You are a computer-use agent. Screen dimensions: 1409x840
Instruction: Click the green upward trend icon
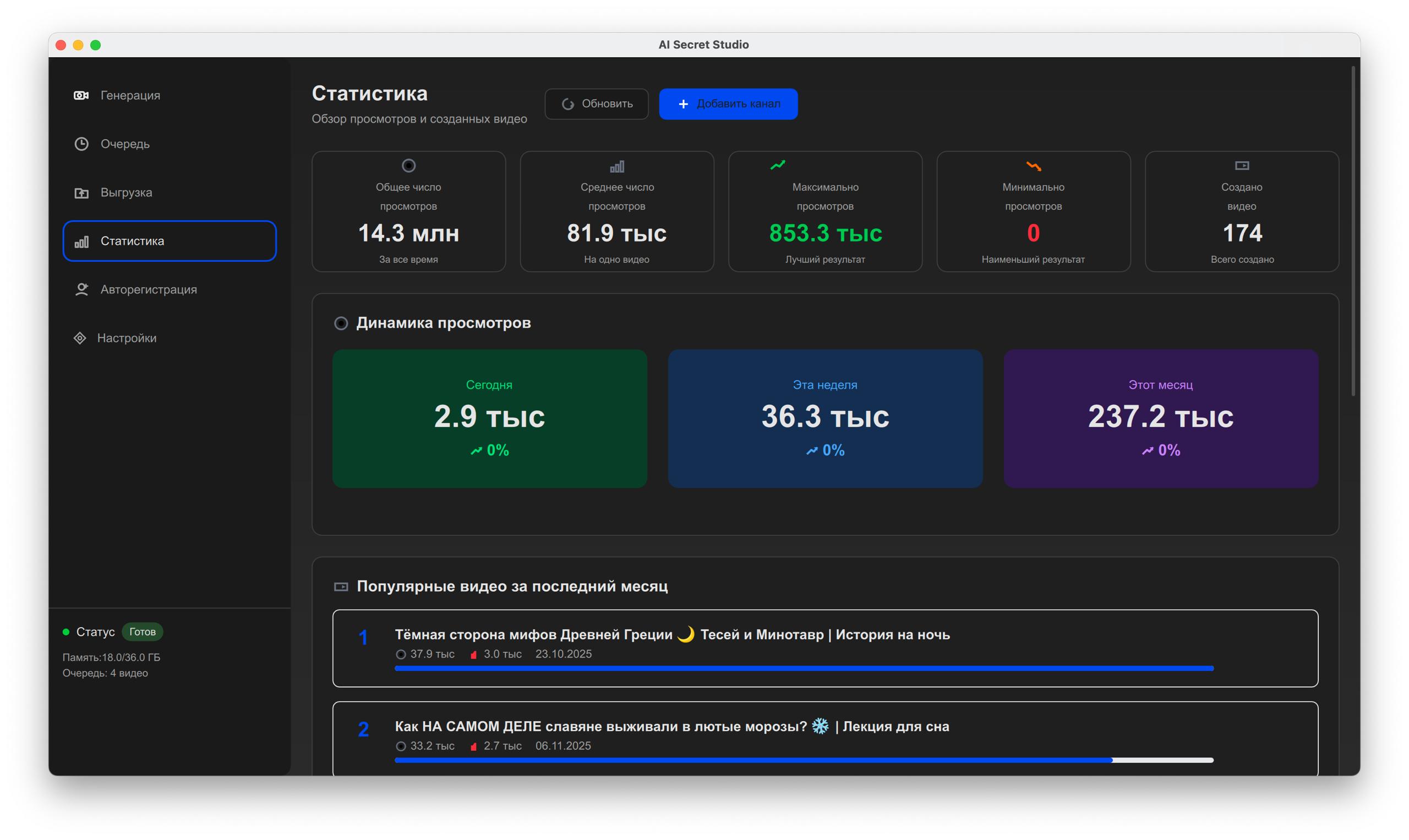(778, 165)
